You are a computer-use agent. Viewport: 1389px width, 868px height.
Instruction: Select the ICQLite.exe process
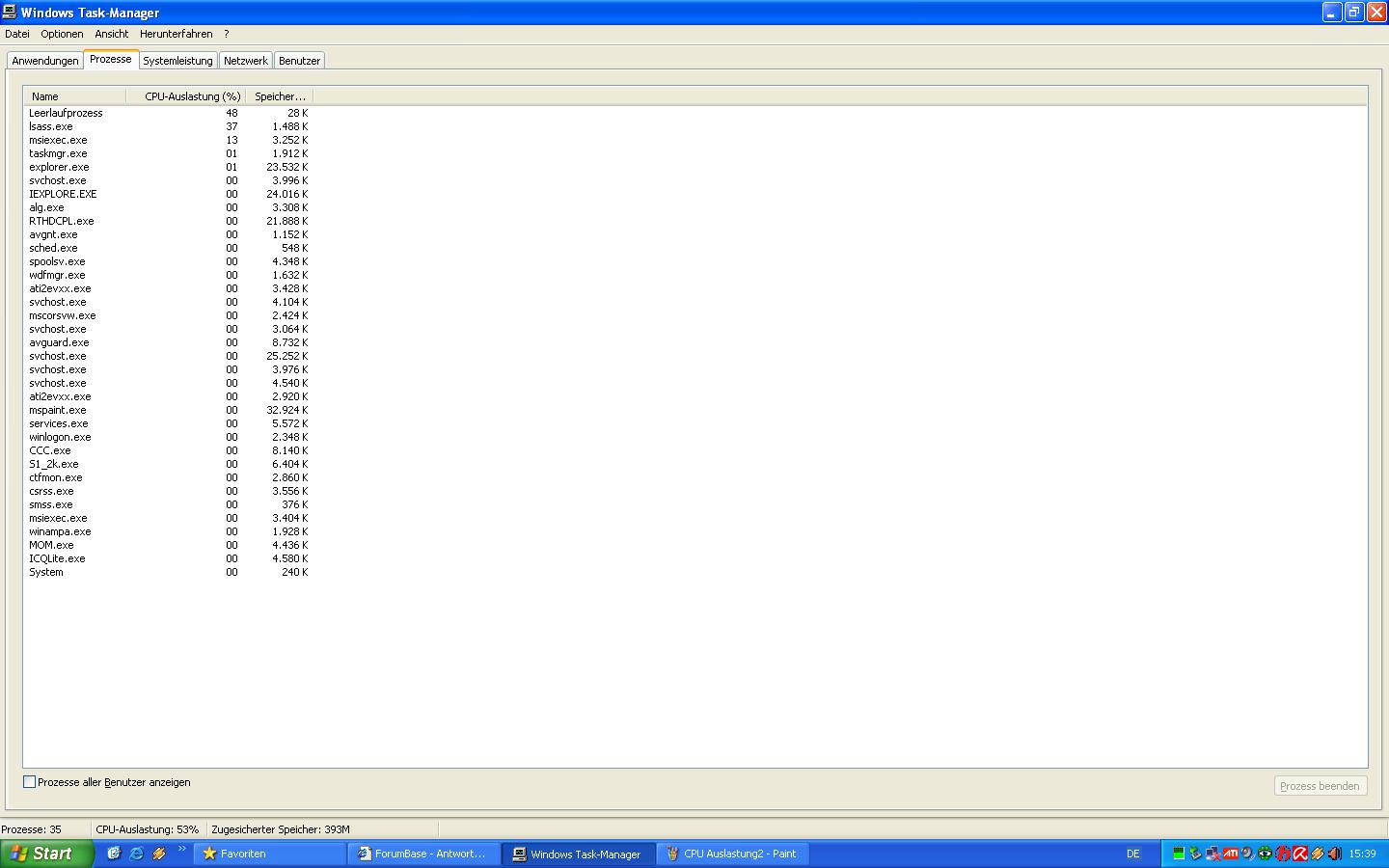pos(169,558)
